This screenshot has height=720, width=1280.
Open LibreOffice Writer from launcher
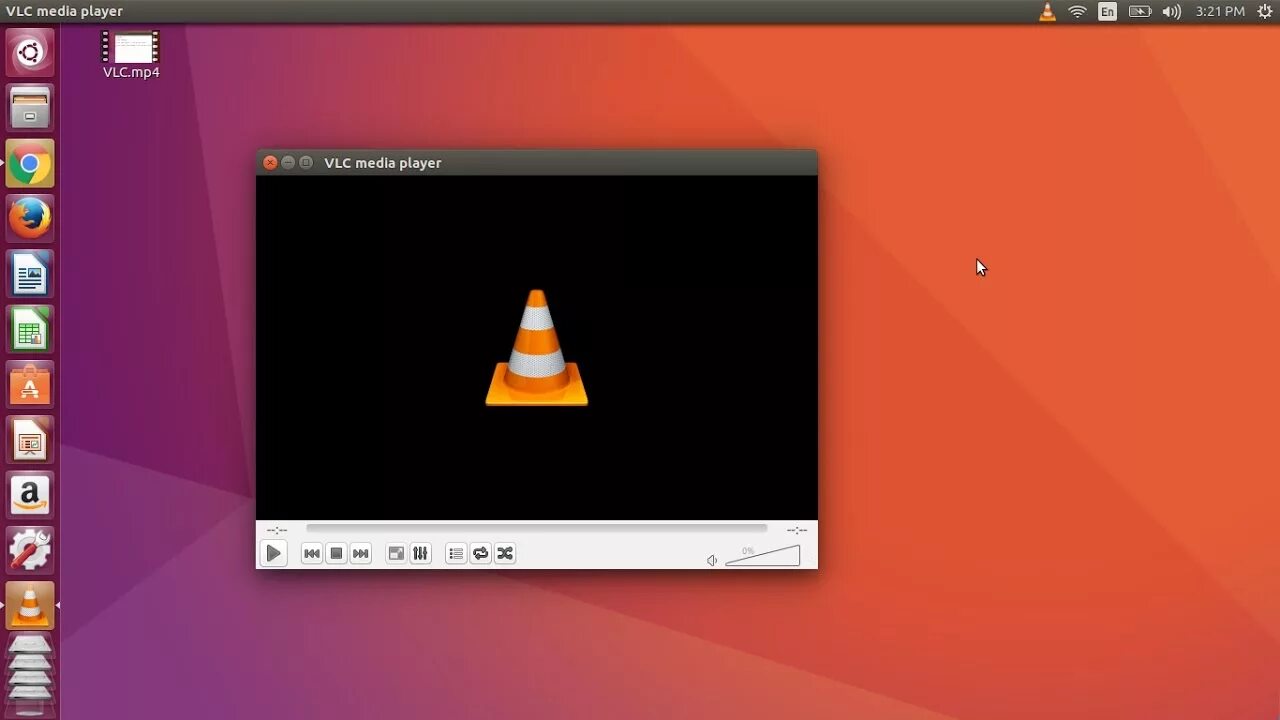click(30, 274)
